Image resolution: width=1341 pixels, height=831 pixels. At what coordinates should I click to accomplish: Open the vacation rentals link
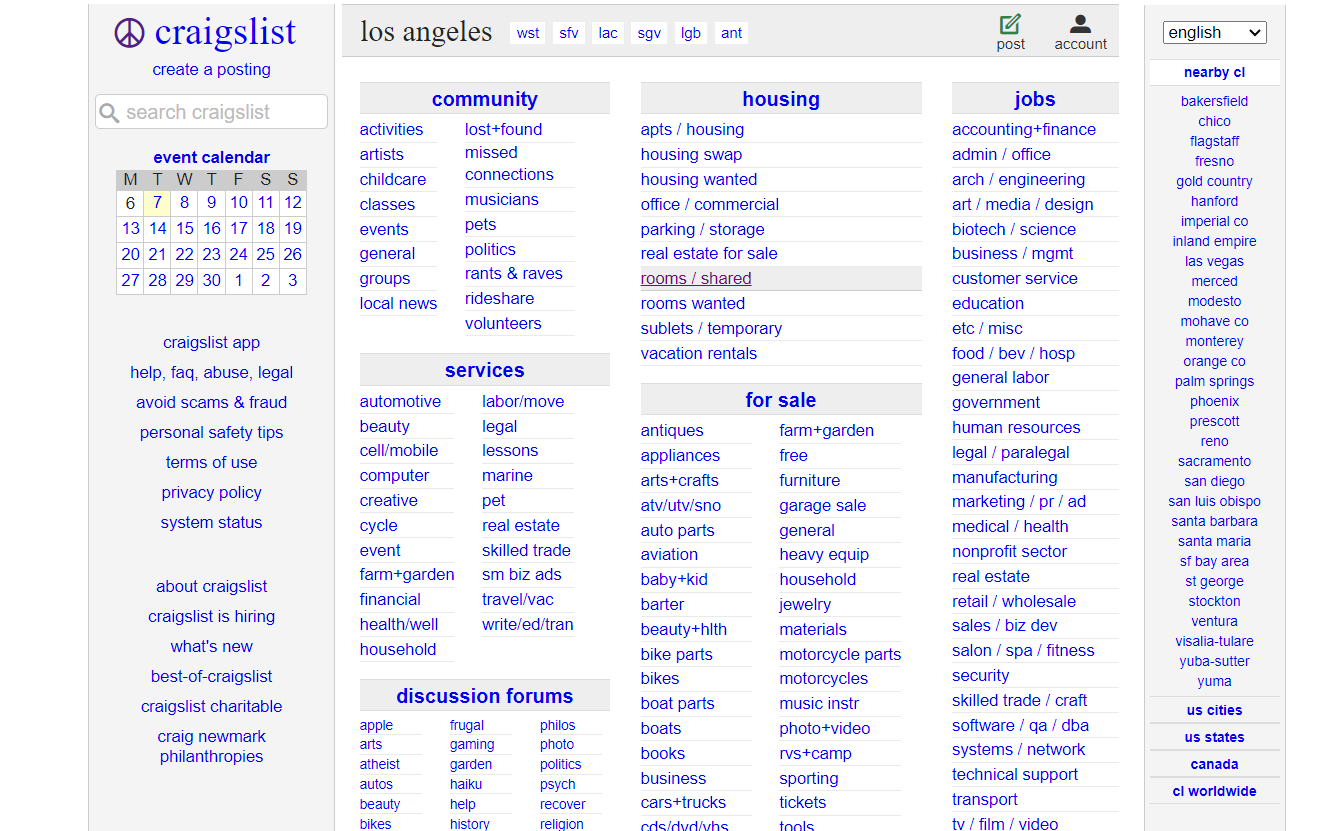699,353
